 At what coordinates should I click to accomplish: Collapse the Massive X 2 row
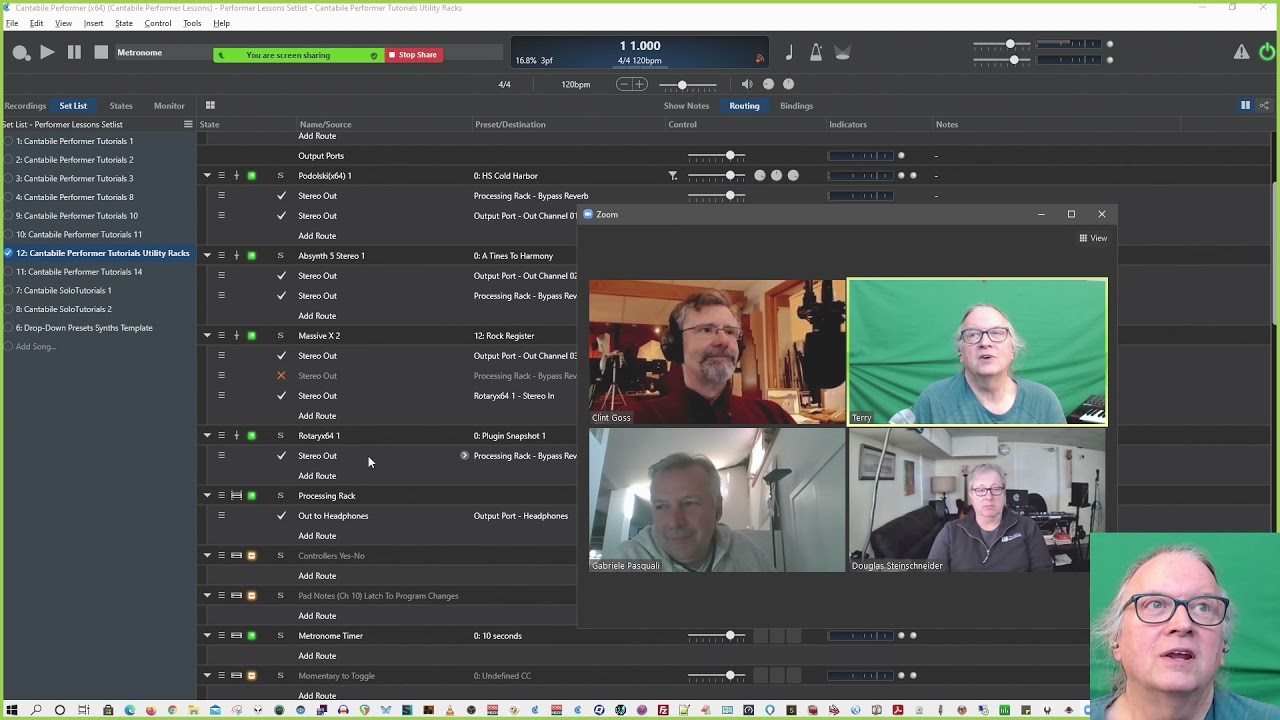click(x=207, y=336)
